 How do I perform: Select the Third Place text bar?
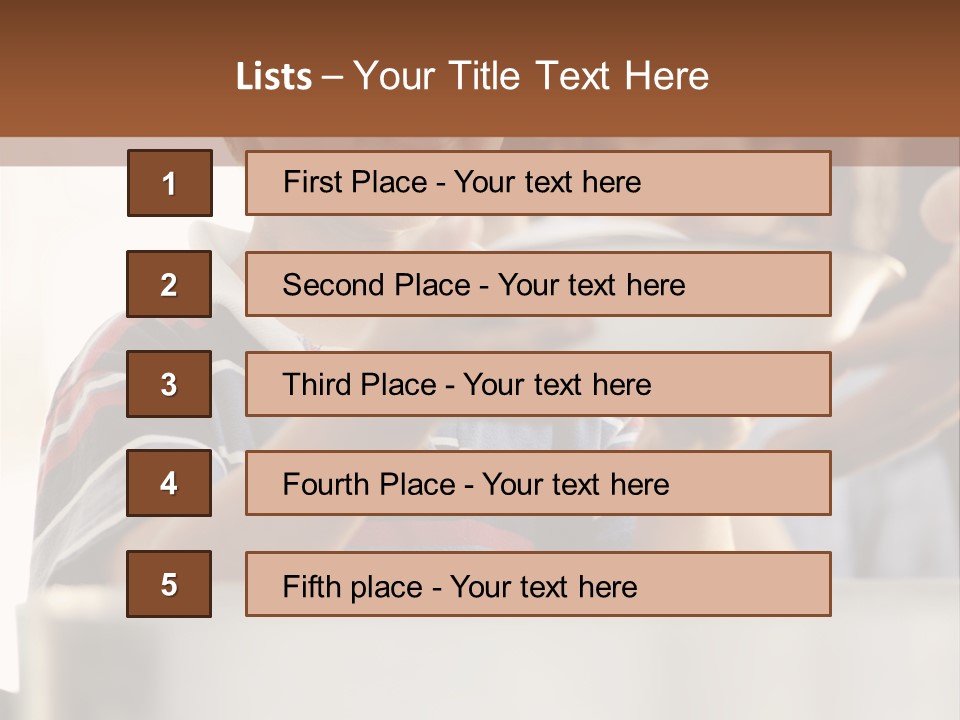click(x=538, y=384)
